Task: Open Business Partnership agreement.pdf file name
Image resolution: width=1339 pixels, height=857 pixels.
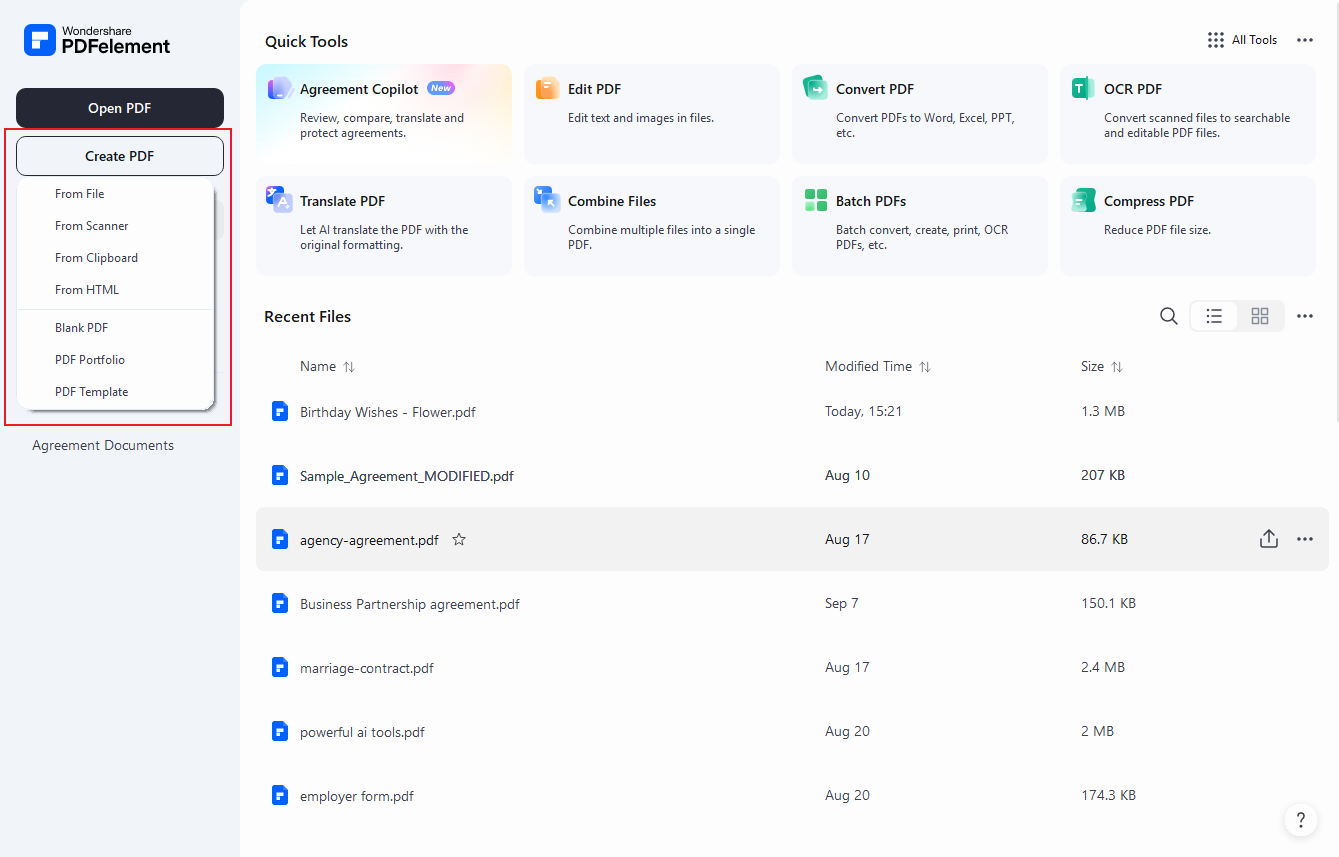Action: coord(410,604)
